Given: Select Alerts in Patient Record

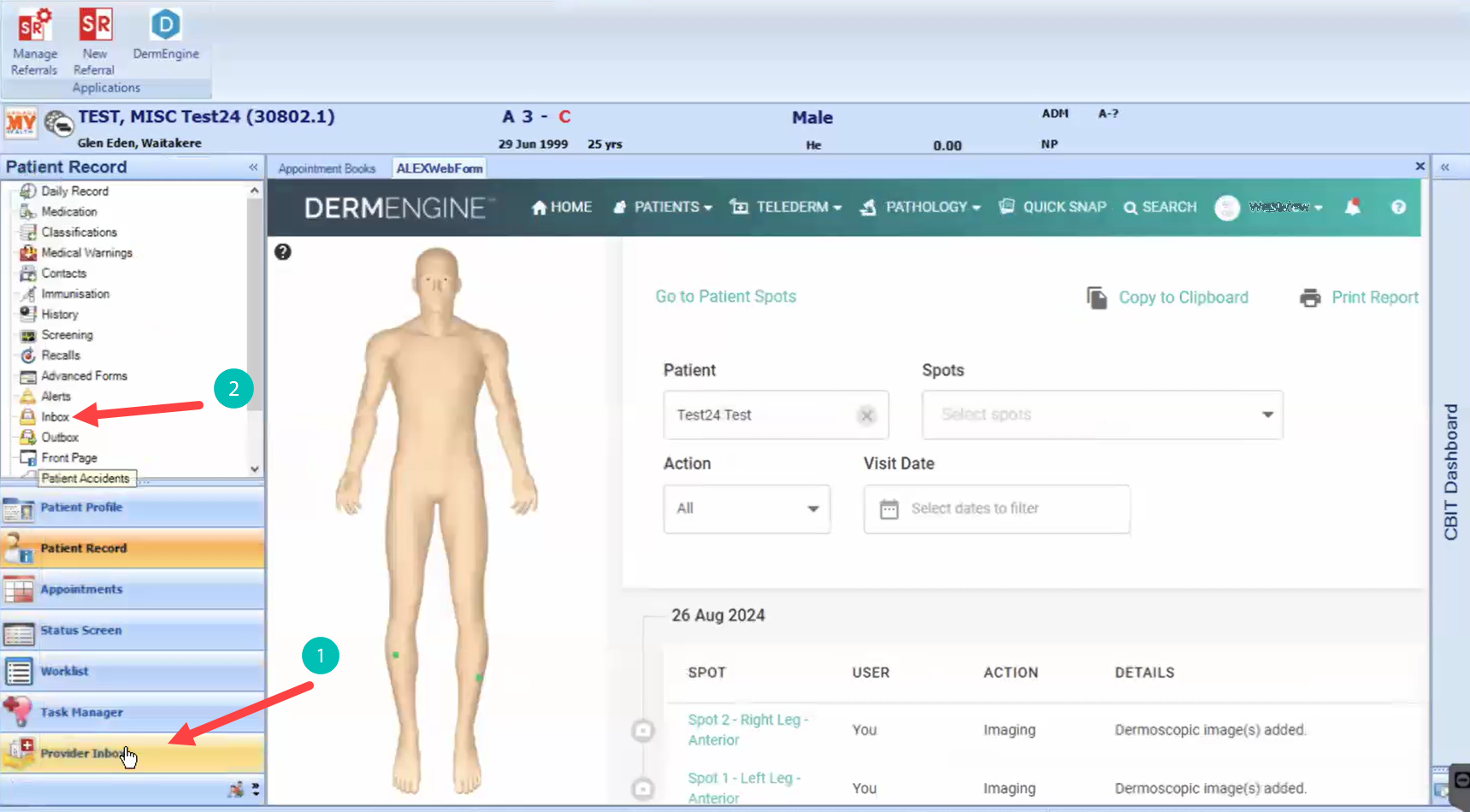Looking at the screenshot, I should point(56,396).
